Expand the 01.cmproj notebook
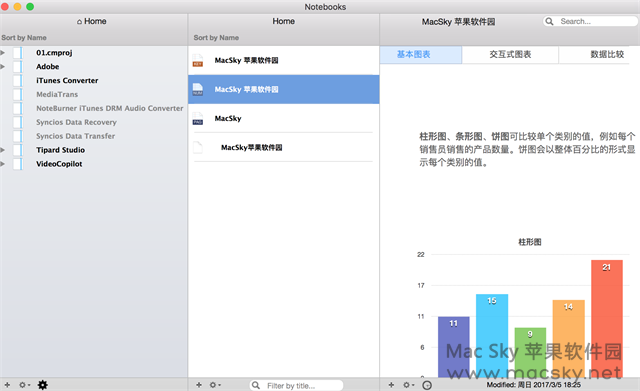The image size is (640, 391). click(x=3, y=53)
